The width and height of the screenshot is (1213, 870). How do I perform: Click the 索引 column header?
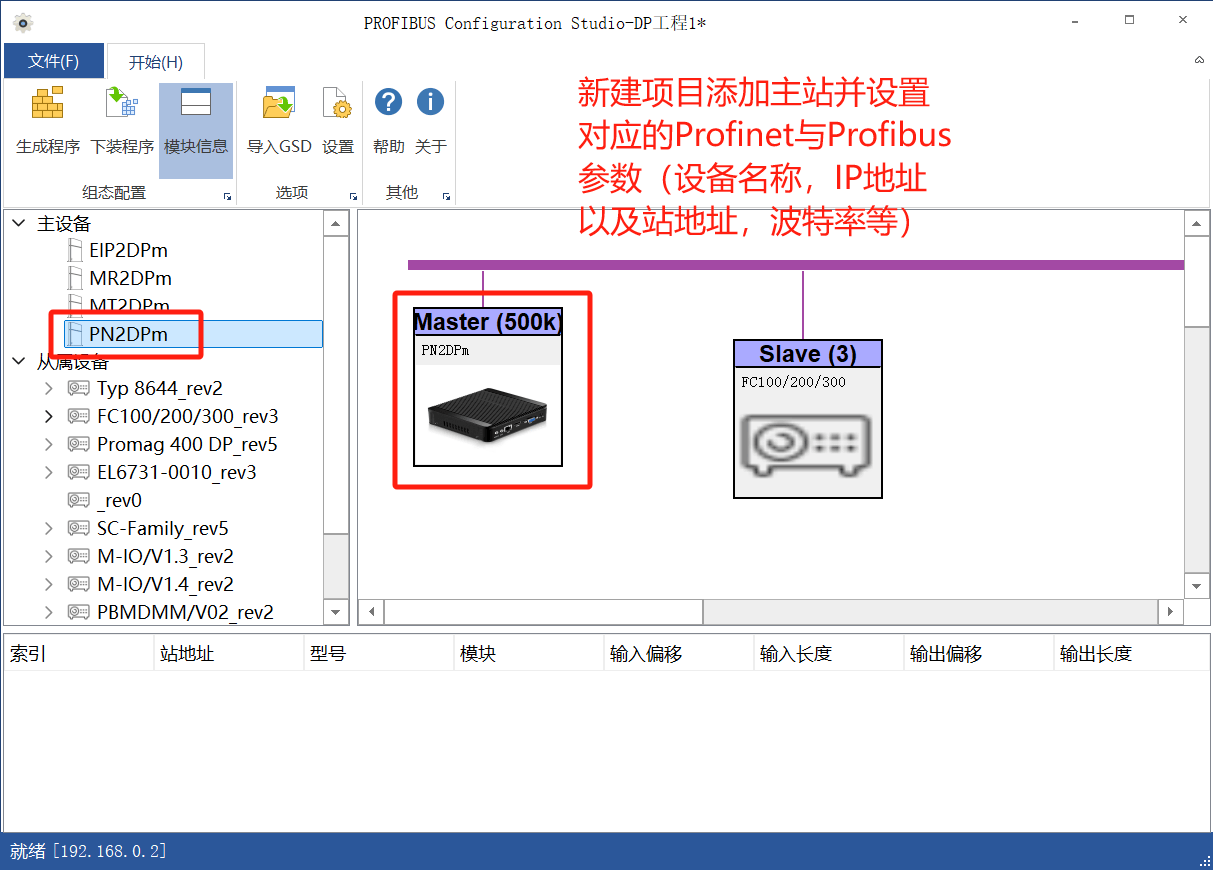tap(79, 654)
